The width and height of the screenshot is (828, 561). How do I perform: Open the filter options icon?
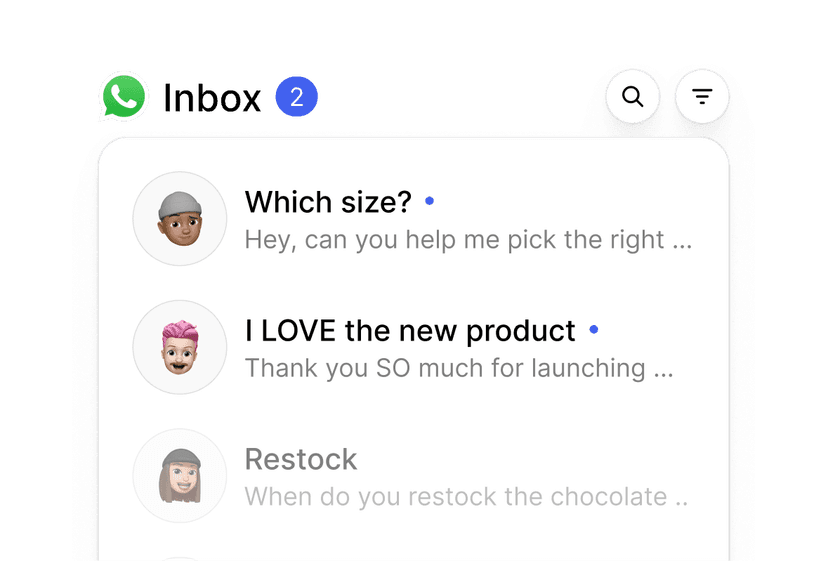click(x=702, y=97)
